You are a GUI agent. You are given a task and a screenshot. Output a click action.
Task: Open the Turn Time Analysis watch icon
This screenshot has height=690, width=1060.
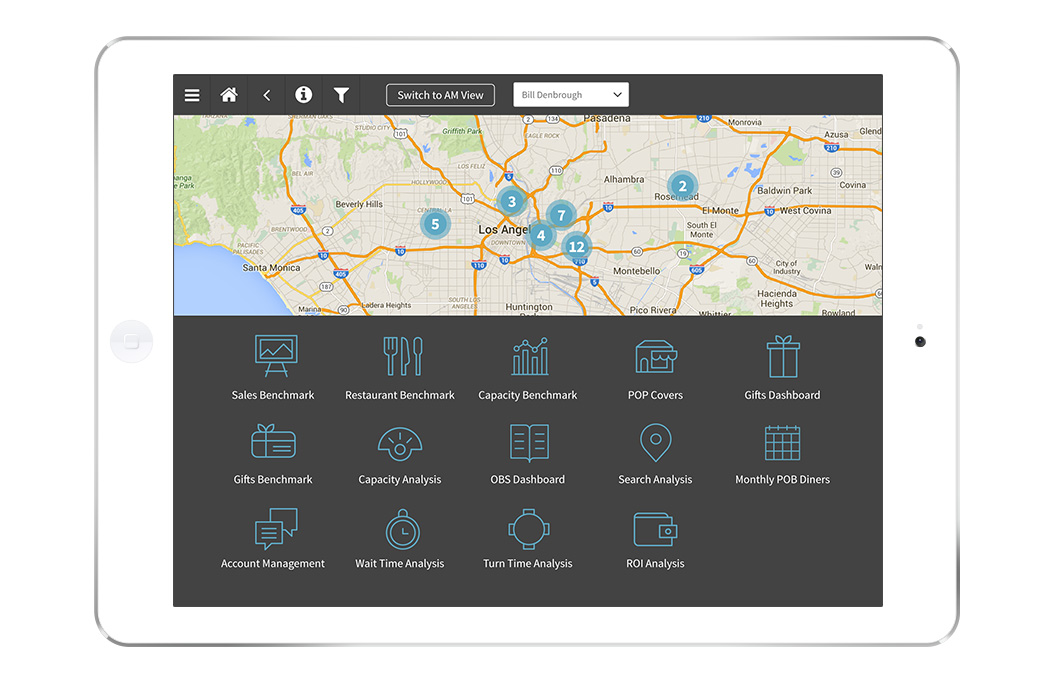click(x=529, y=529)
